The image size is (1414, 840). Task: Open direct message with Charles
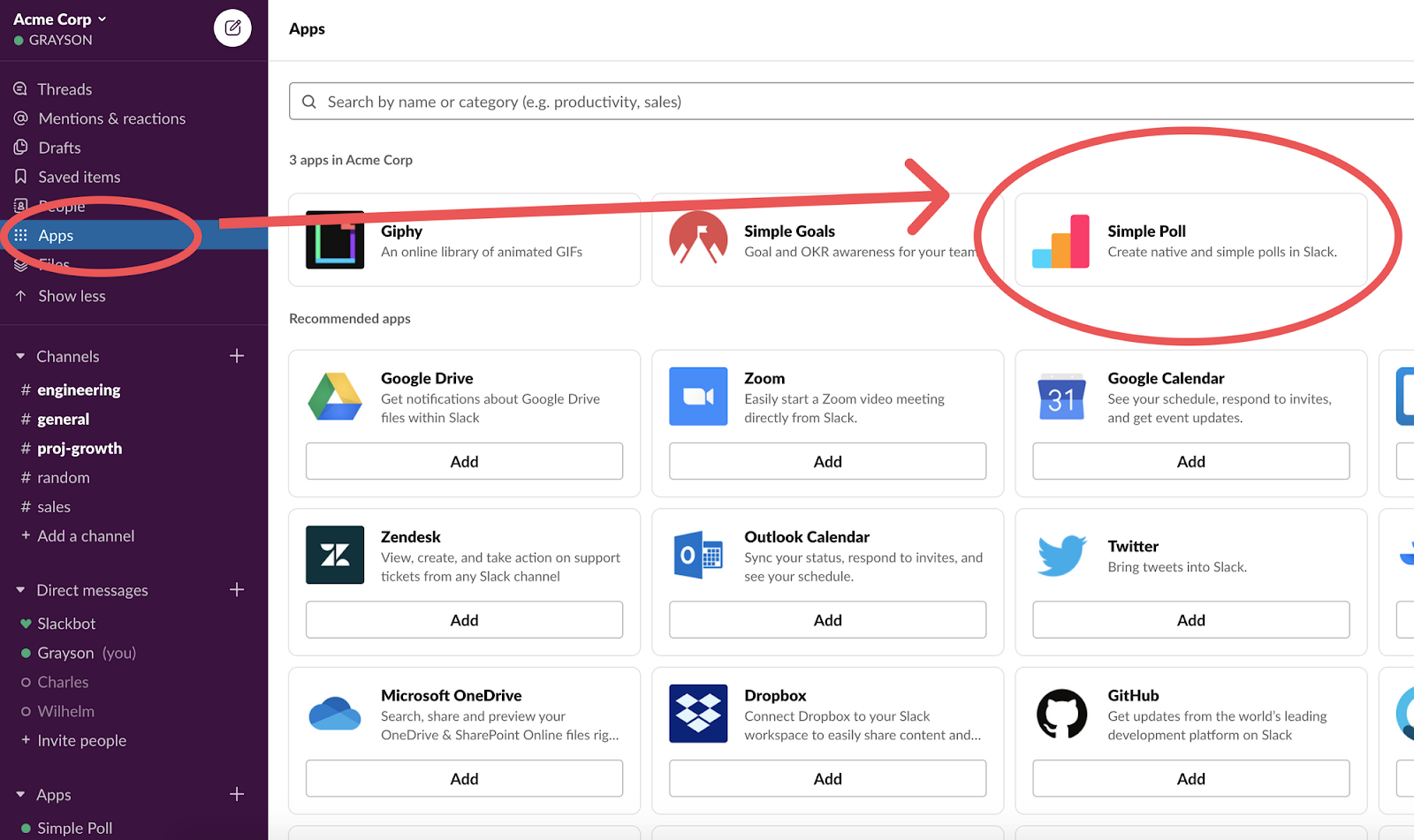tap(63, 682)
